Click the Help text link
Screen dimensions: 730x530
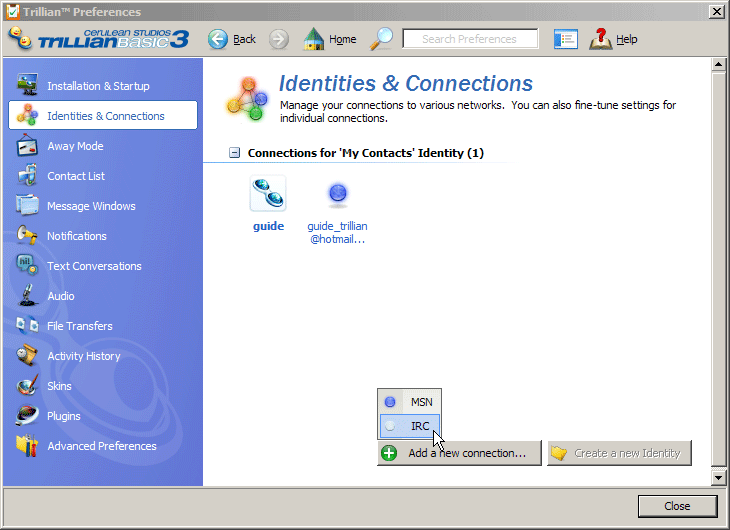[x=627, y=39]
